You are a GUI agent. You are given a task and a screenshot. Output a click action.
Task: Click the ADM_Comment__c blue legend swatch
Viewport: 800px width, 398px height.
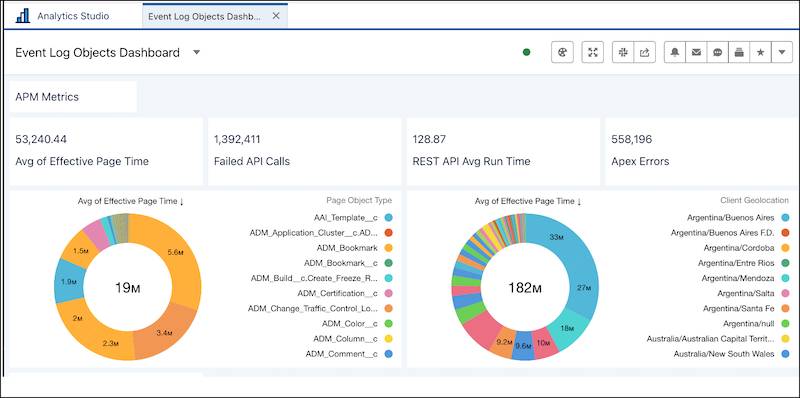[x=388, y=354]
